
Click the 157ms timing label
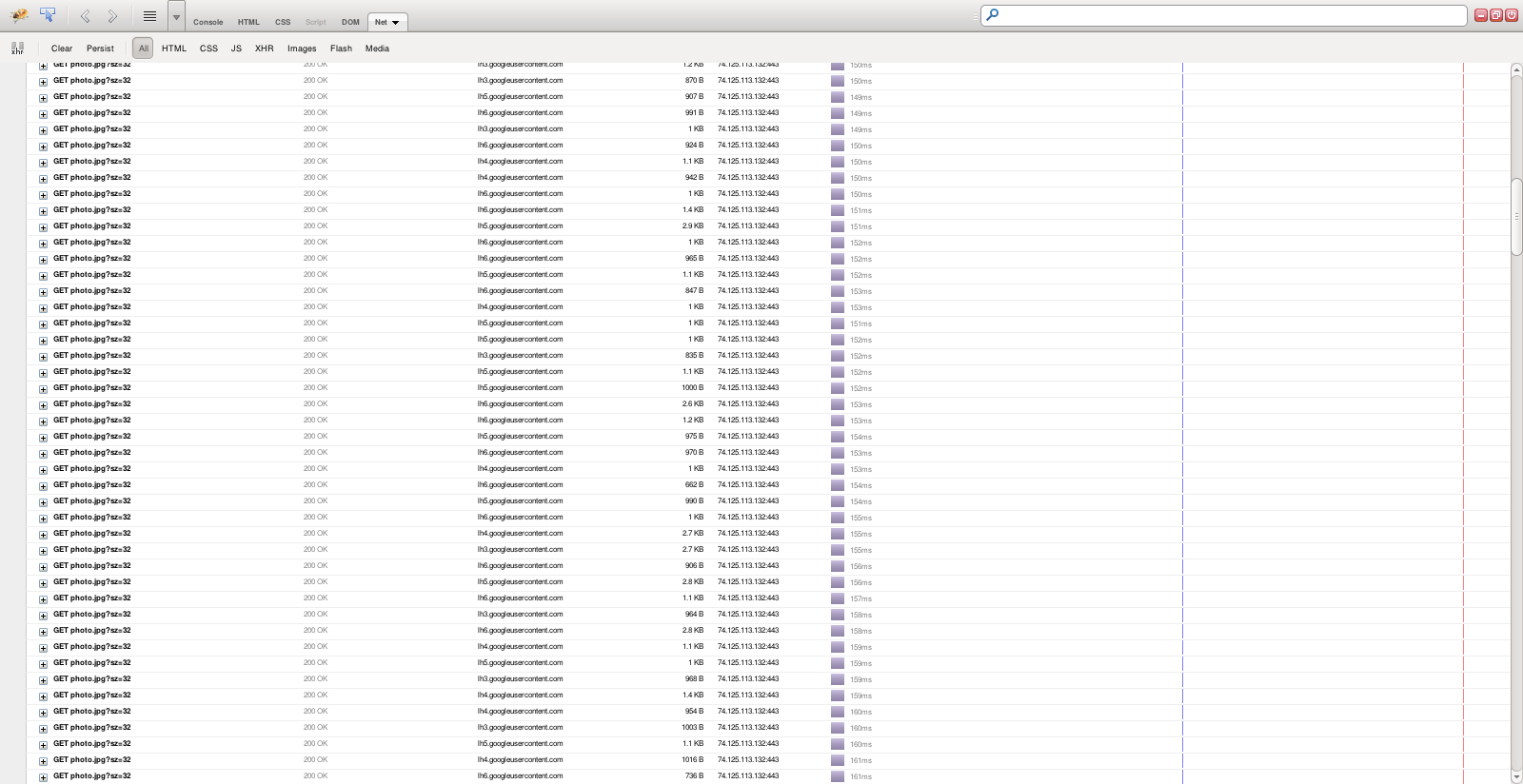pyautogui.click(x=860, y=599)
